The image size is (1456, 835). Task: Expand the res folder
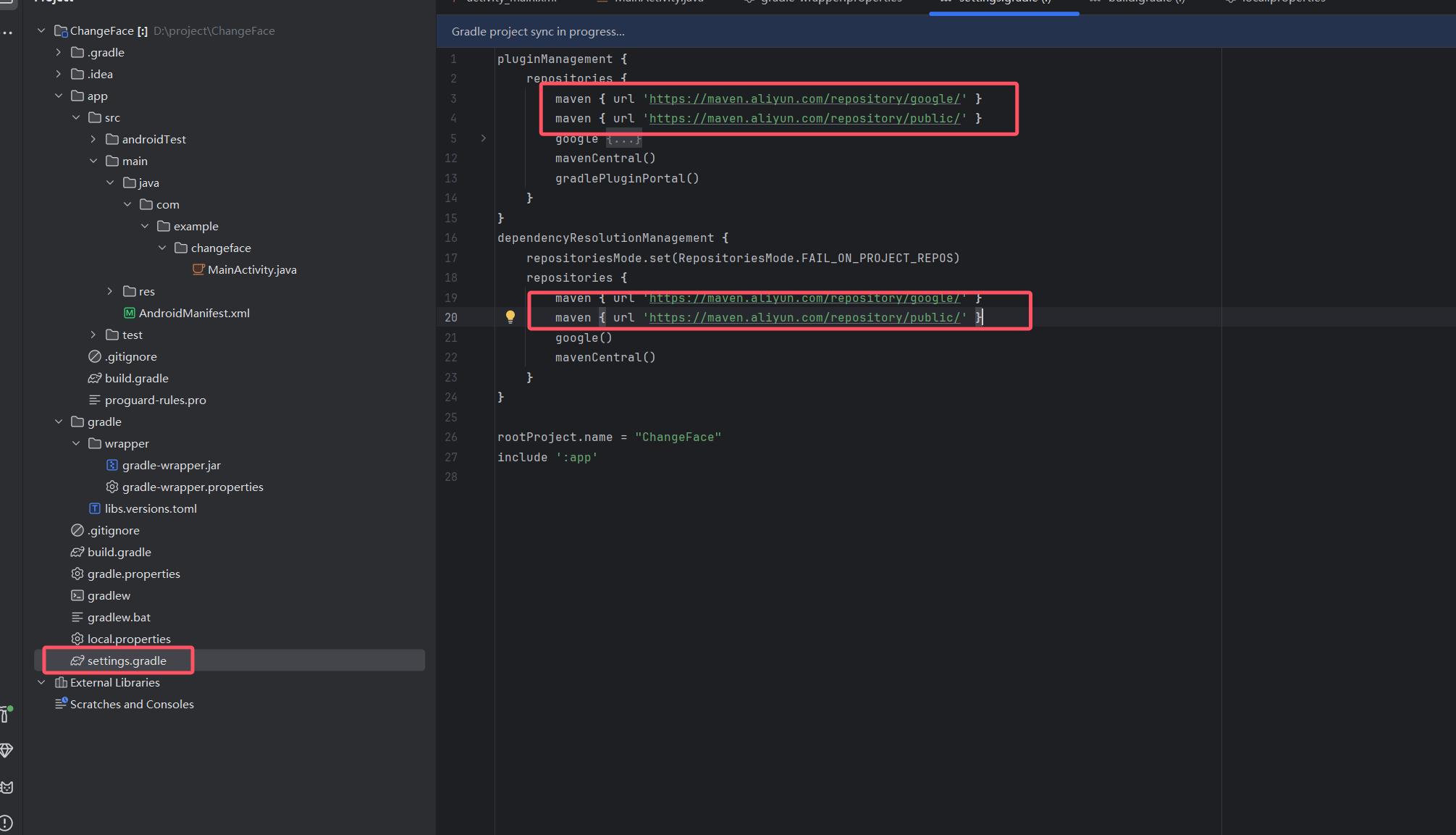pyautogui.click(x=110, y=291)
